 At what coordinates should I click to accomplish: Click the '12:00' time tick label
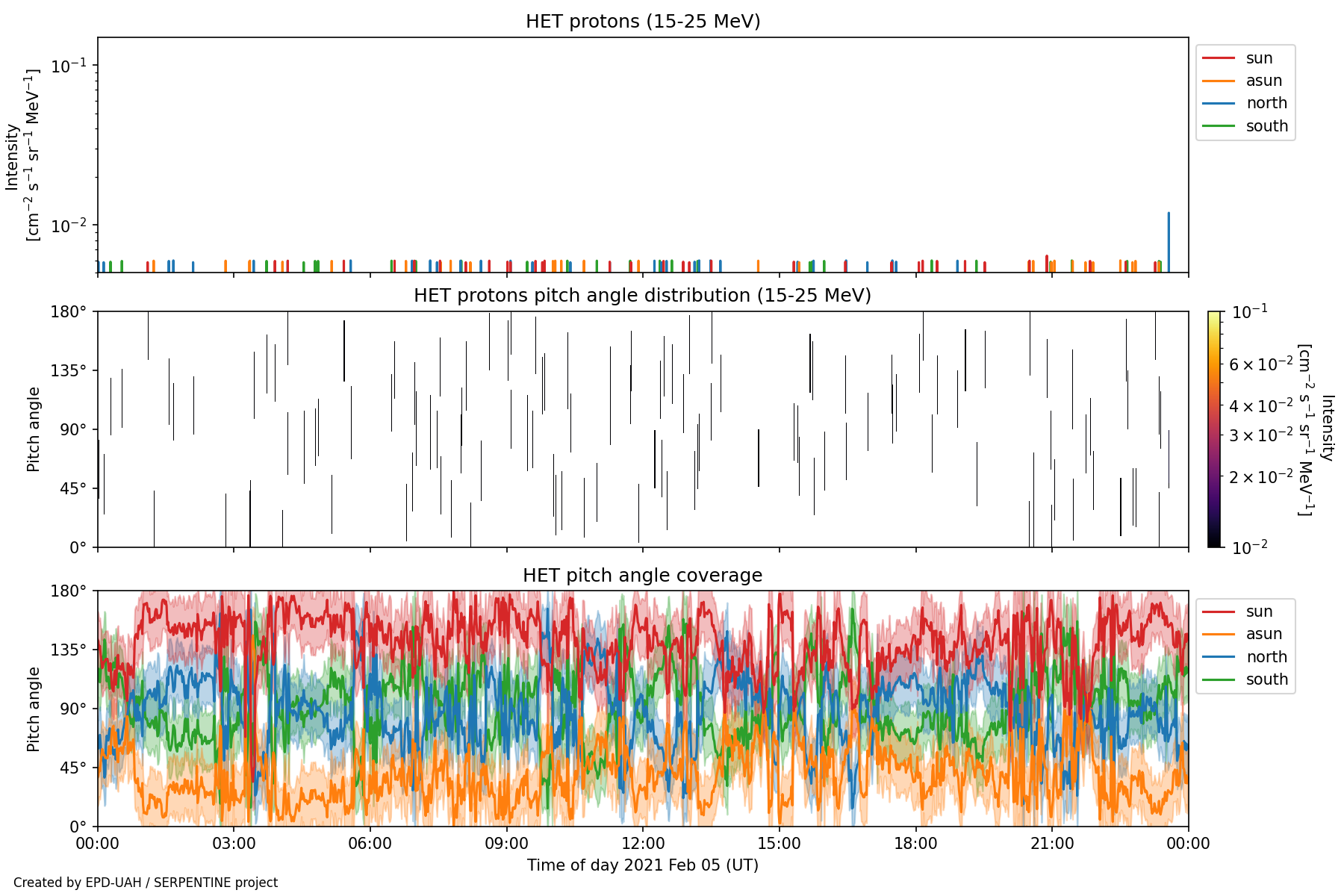[x=643, y=844]
